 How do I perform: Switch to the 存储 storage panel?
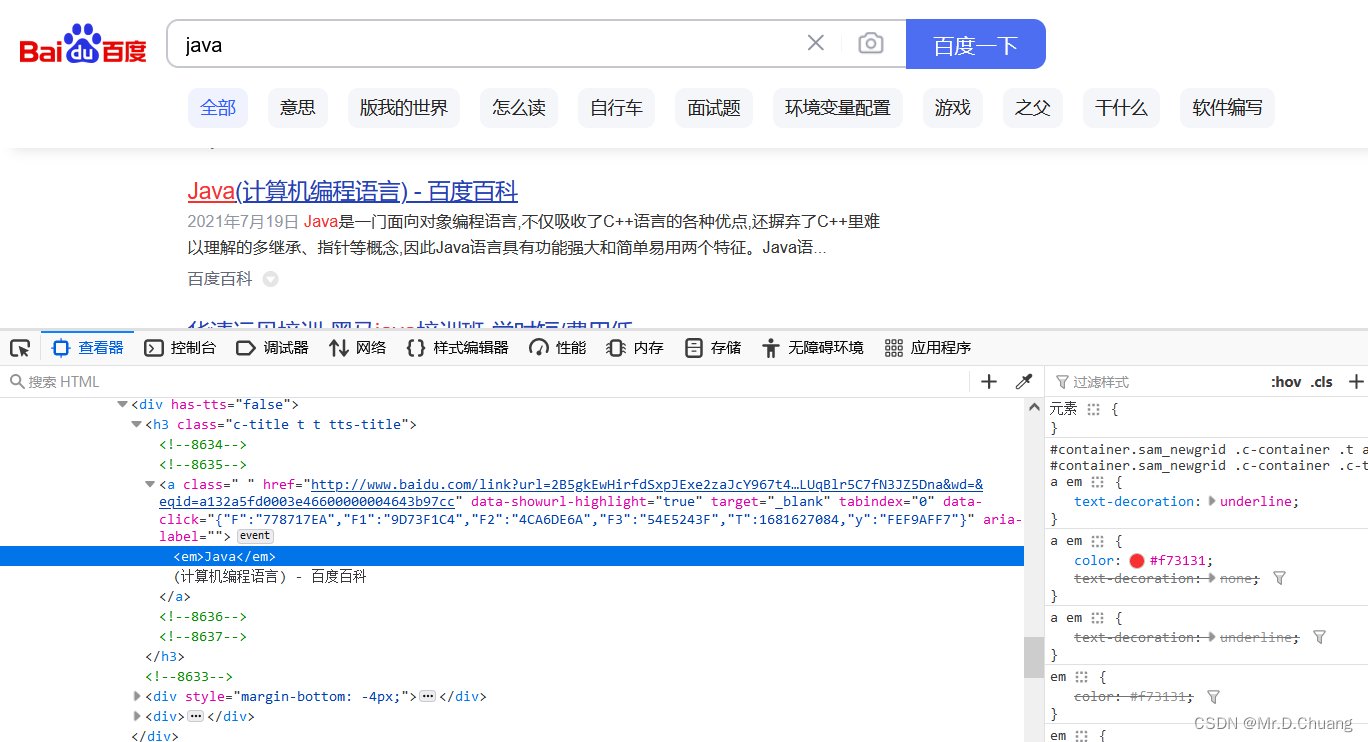click(x=713, y=348)
